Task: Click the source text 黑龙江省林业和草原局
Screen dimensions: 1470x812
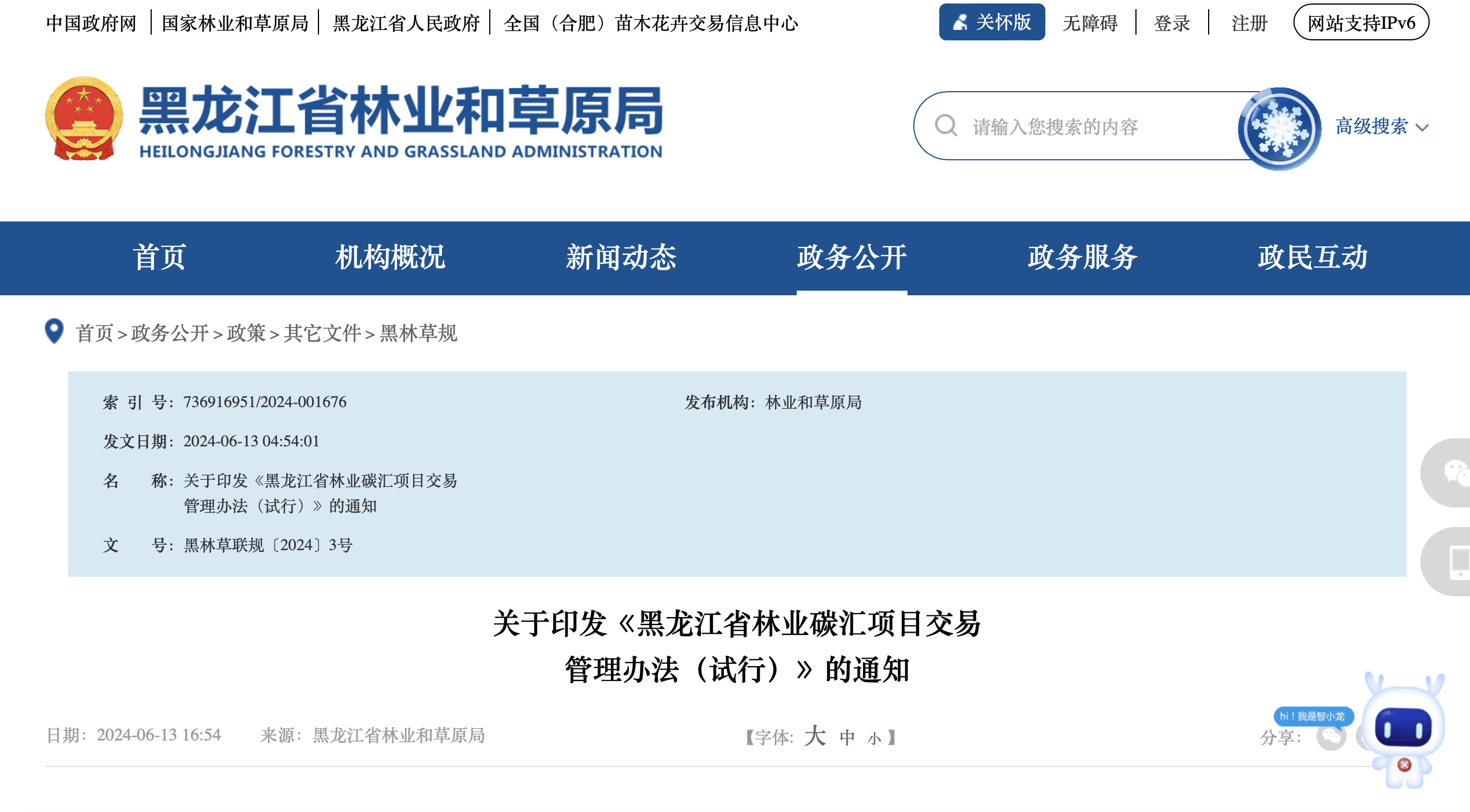Action: point(399,735)
